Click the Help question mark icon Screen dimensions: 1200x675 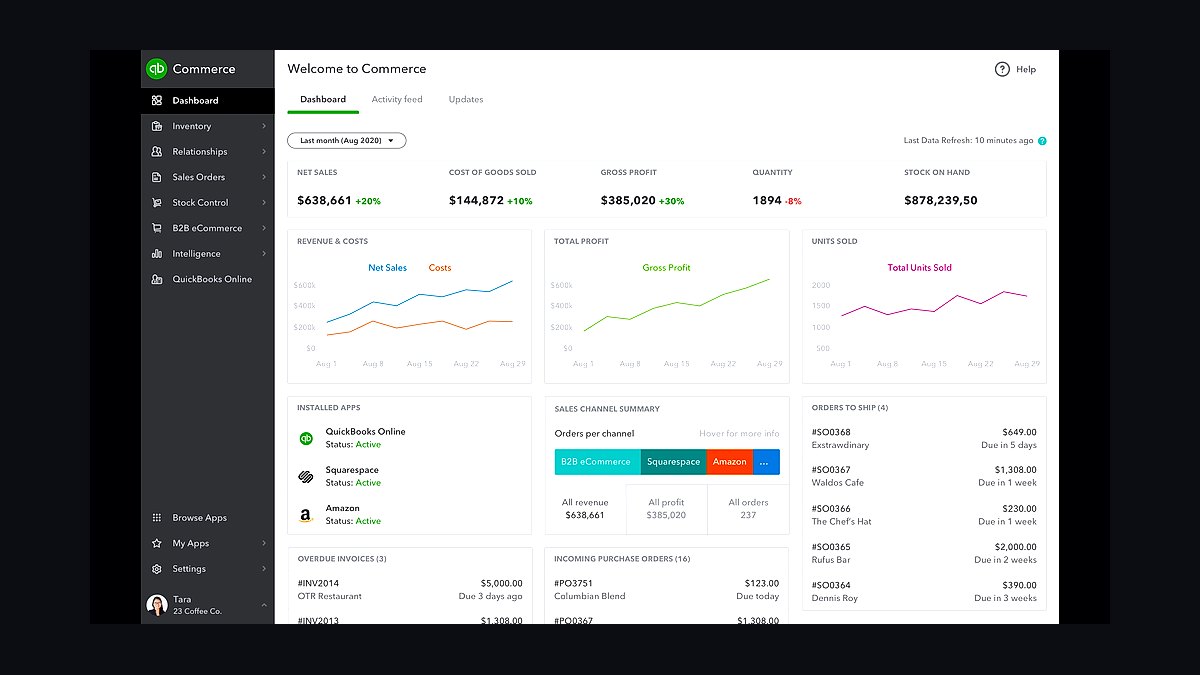(x=1002, y=69)
